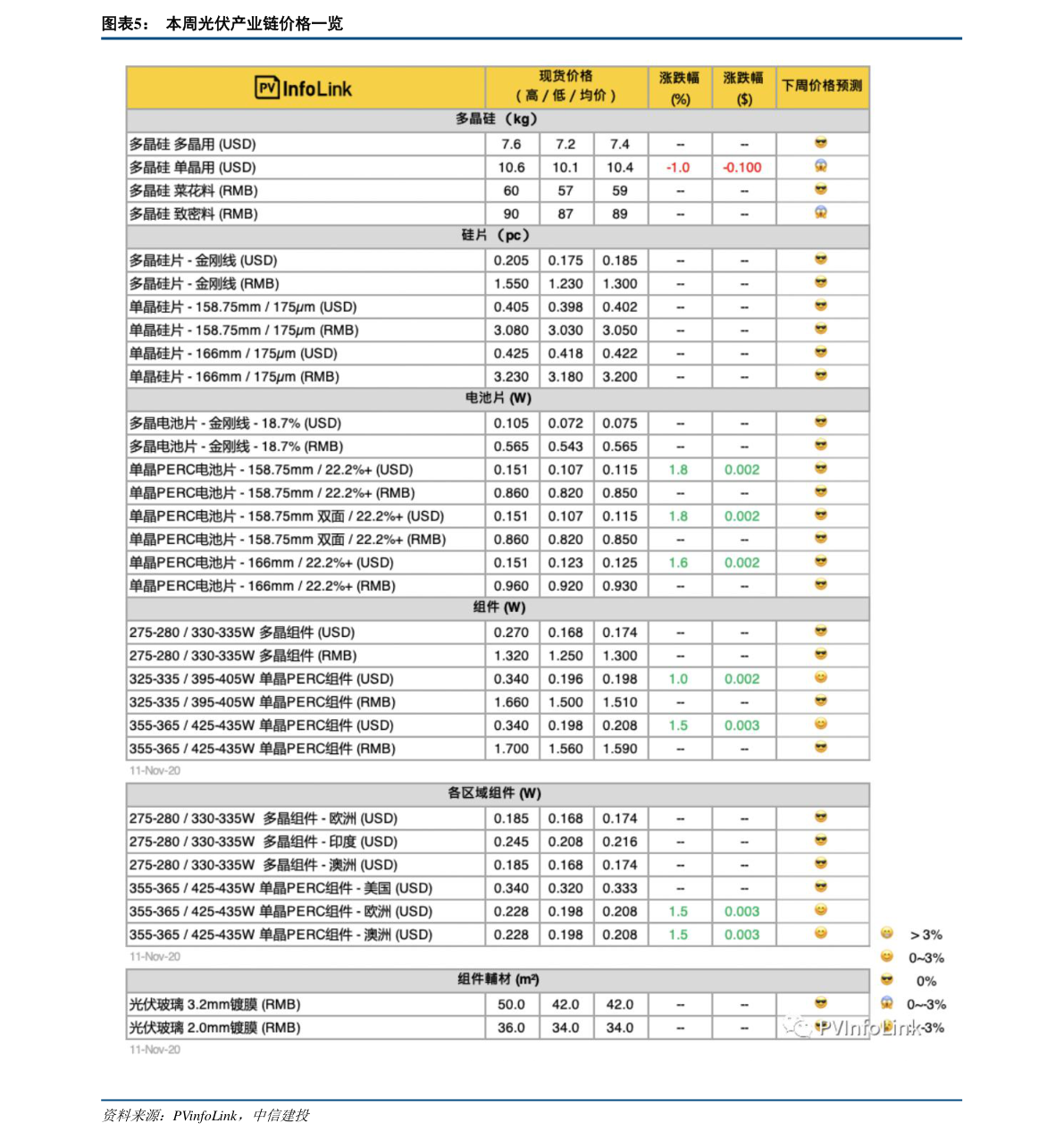Click the legend emoji next to >3%
The image size is (1064, 1140).
point(887,934)
